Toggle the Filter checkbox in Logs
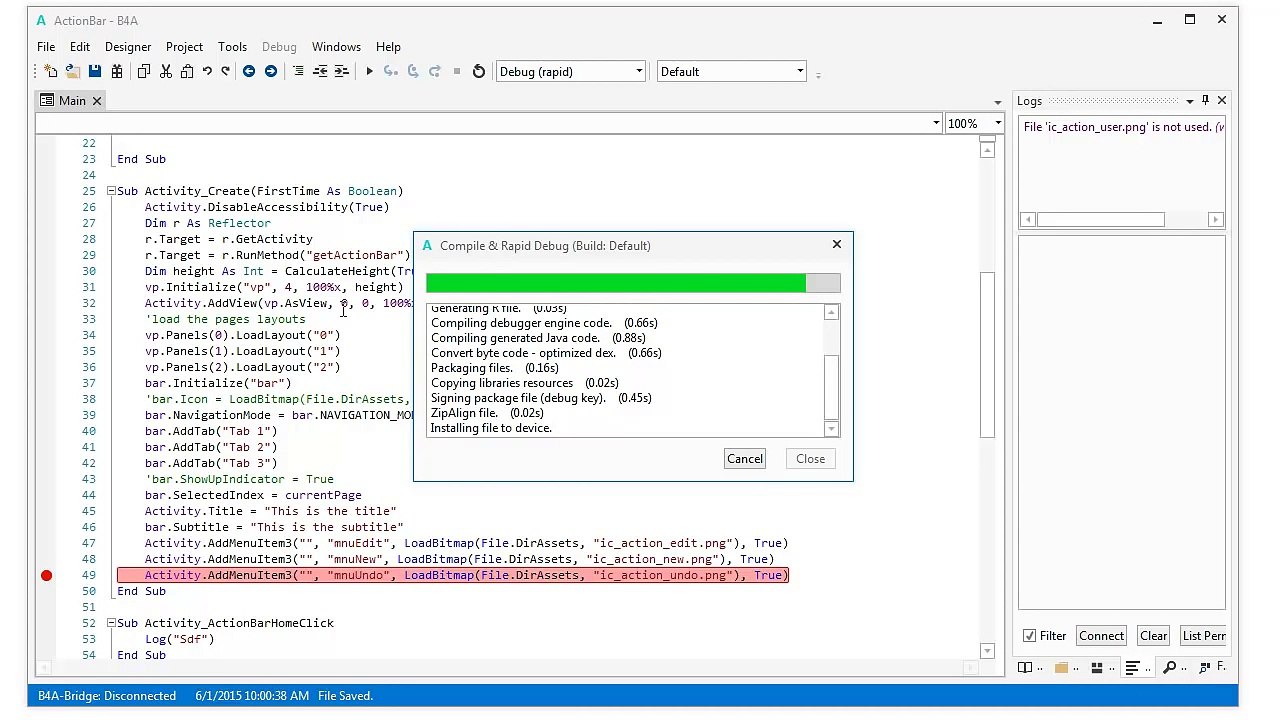Screen dimensions: 1280x720 pyautogui.click(x=1029, y=636)
